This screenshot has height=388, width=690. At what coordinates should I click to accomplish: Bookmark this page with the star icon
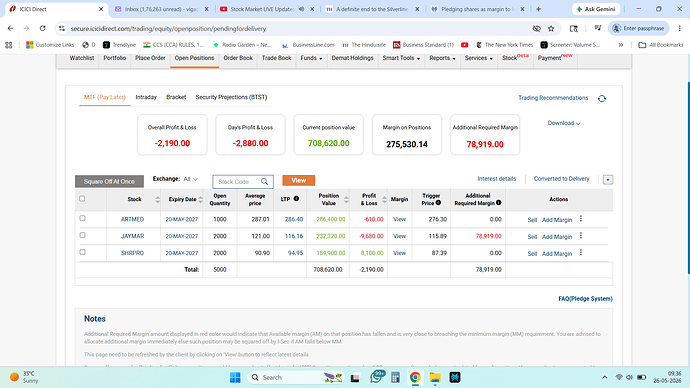(x=551, y=29)
